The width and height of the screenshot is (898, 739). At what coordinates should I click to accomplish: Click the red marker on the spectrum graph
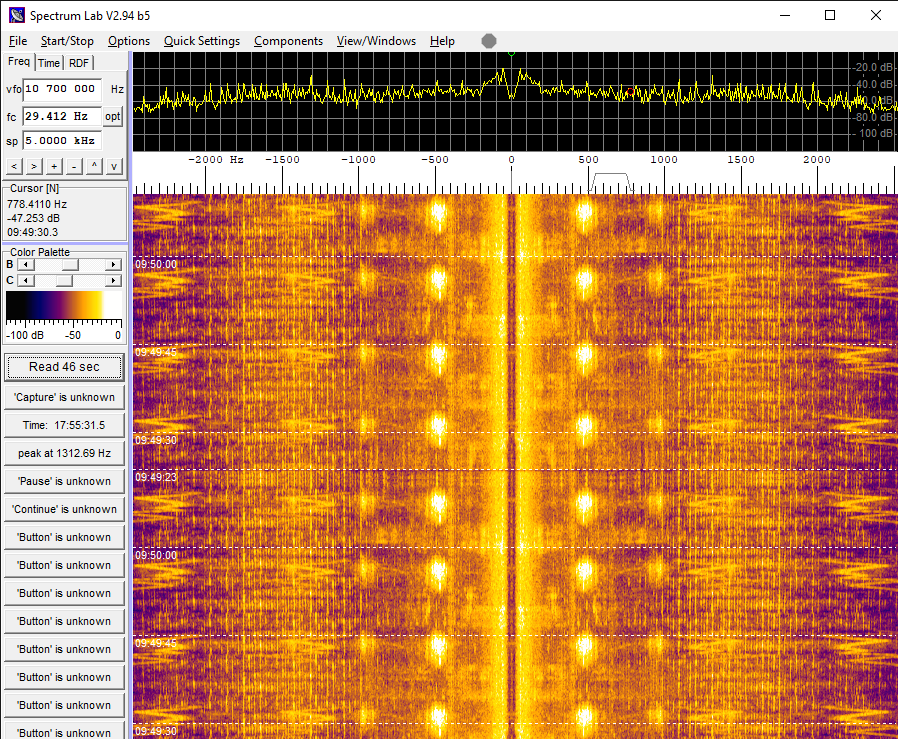(631, 92)
